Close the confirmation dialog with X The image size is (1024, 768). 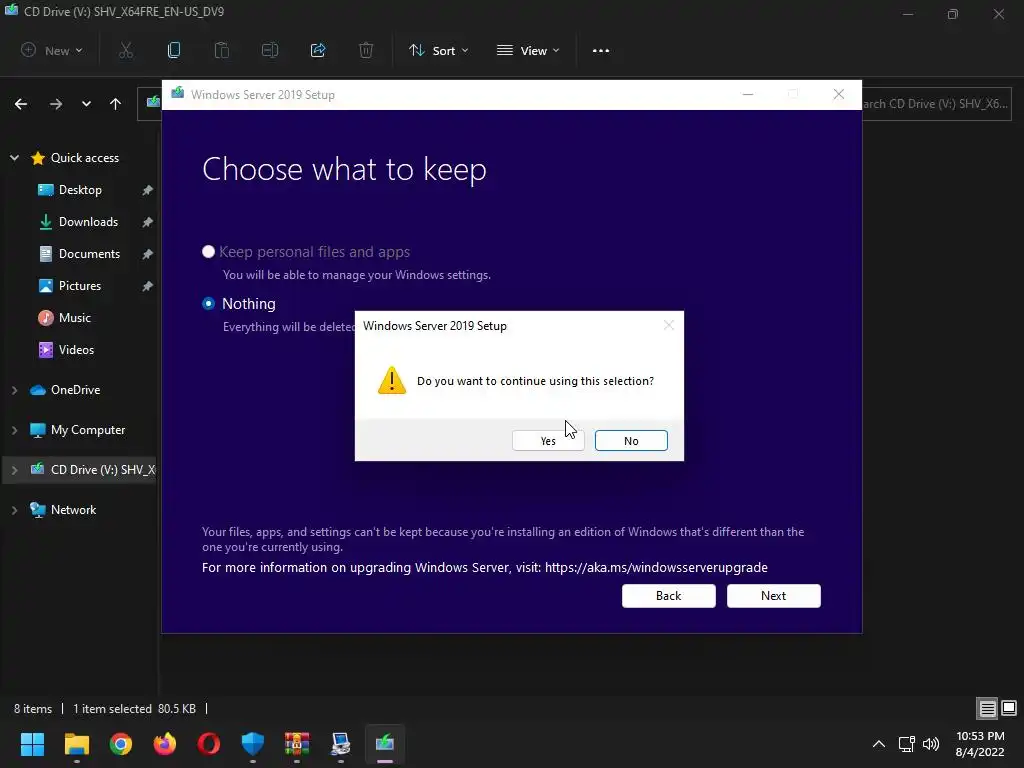click(668, 325)
